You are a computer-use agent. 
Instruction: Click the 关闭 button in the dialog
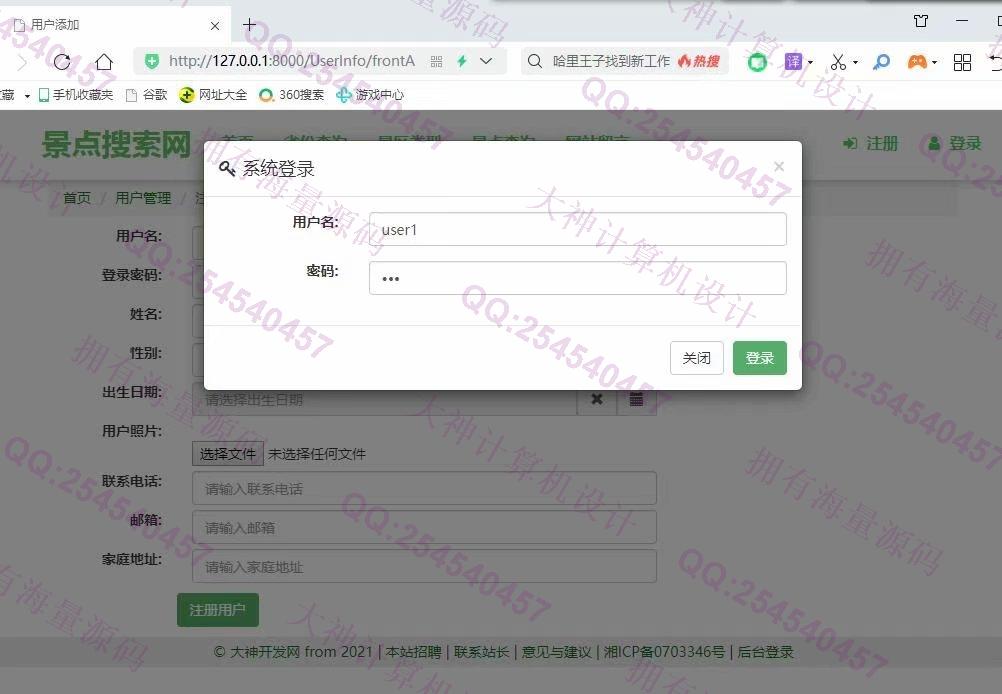coord(697,358)
